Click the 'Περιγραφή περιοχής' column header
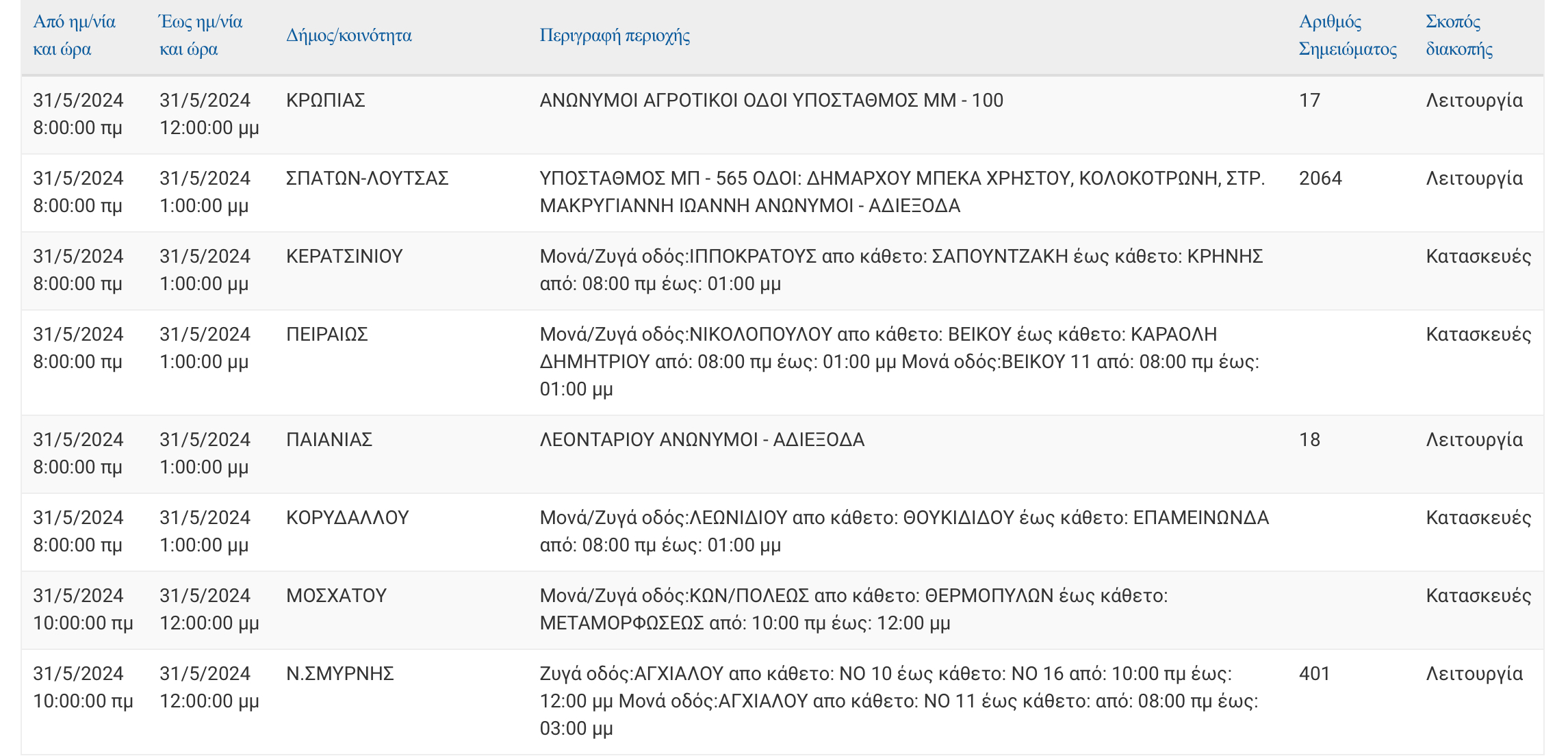 [614, 36]
